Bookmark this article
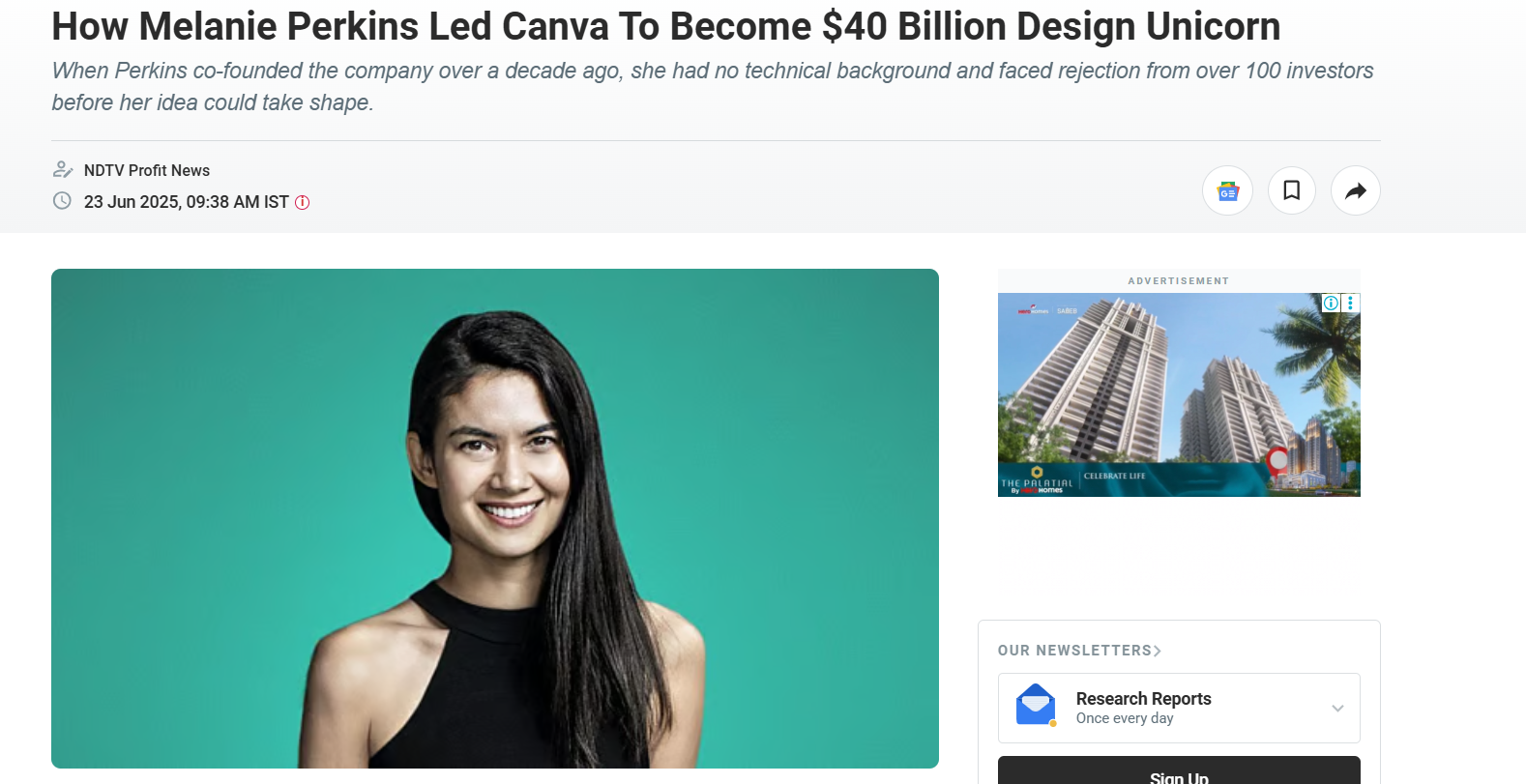Screen dimensions: 1526x784 pyautogui.click(x=1291, y=190)
